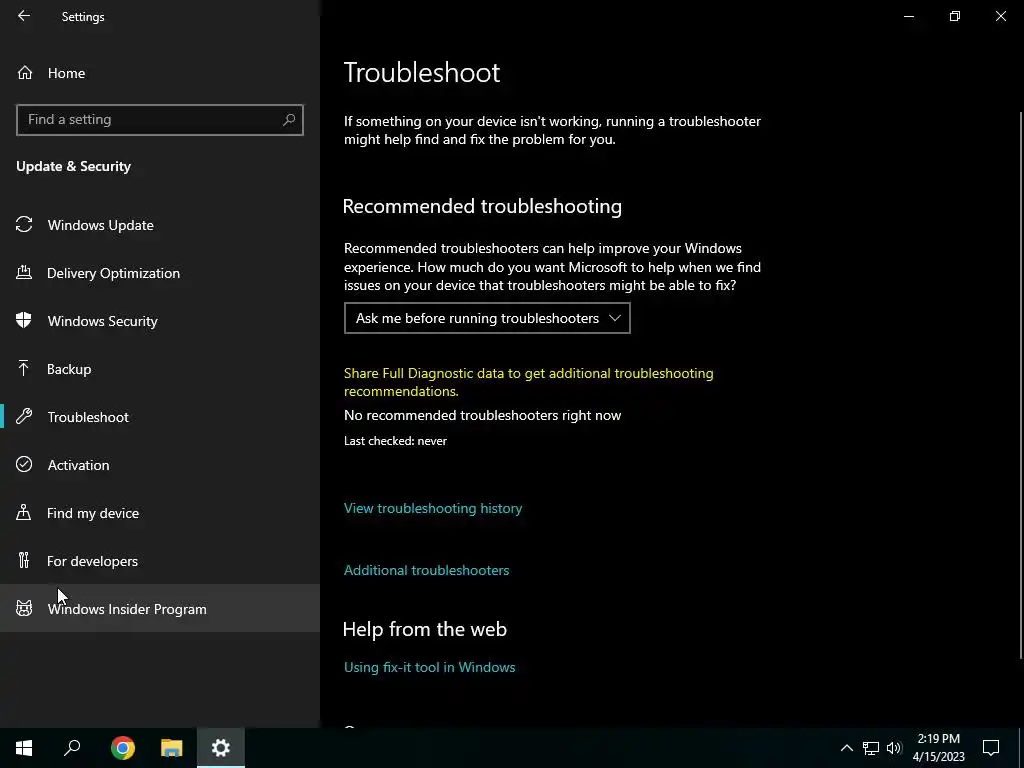Click the Update & Security section title
Viewport: 1024px width, 768px height.
coord(74,166)
